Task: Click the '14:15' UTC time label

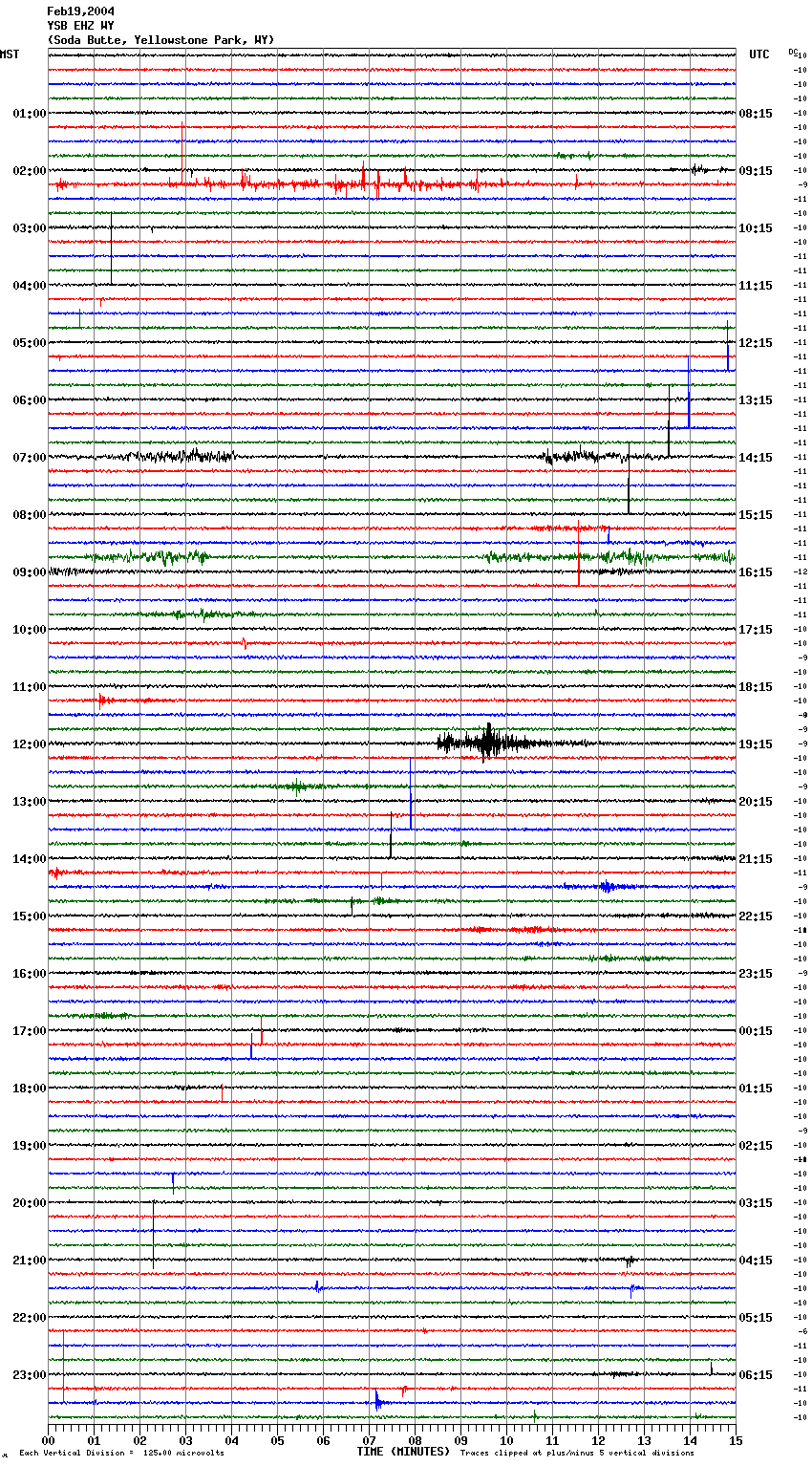Action: click(756, 458)
